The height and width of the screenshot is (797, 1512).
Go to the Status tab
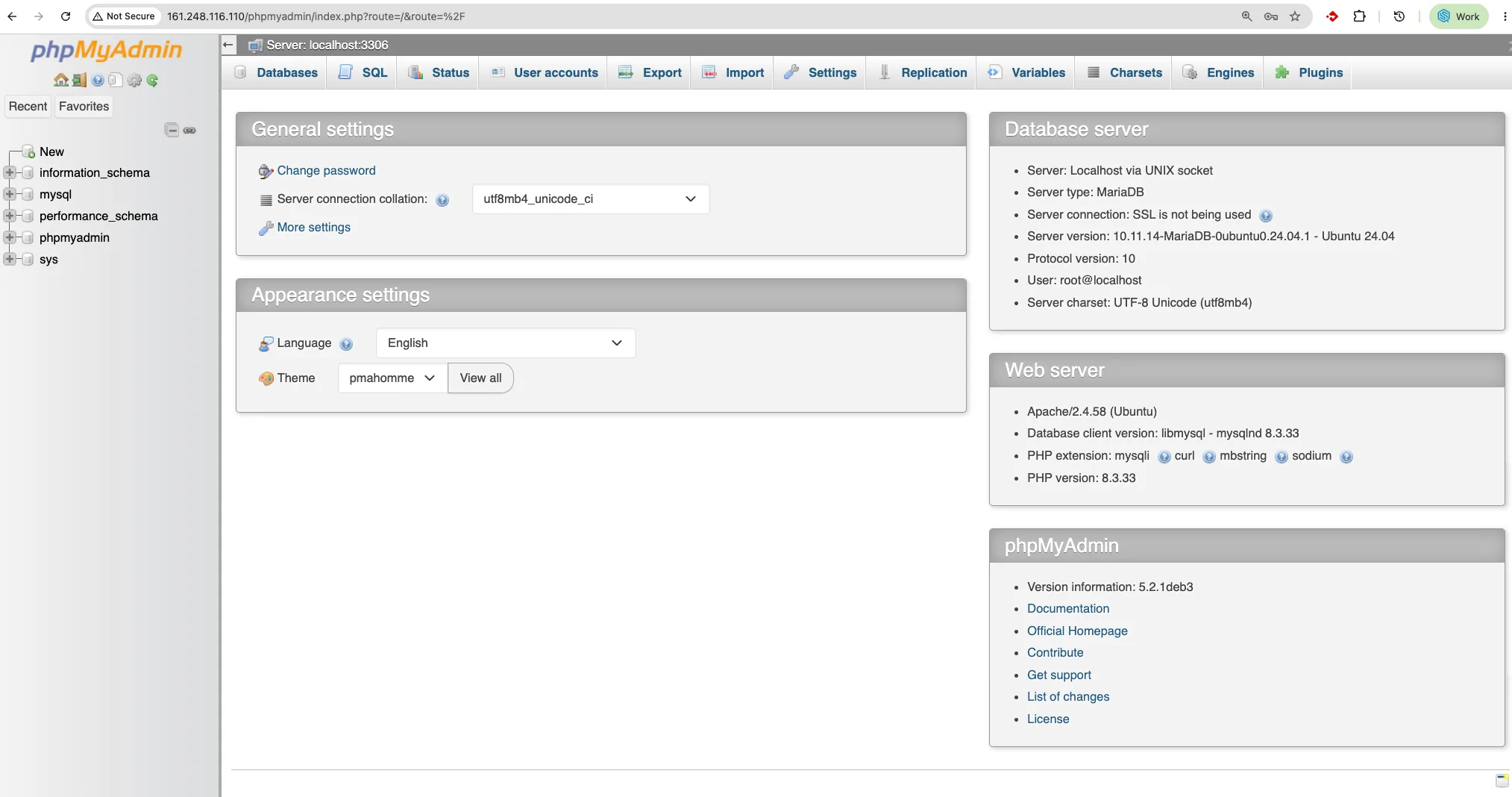439,72
